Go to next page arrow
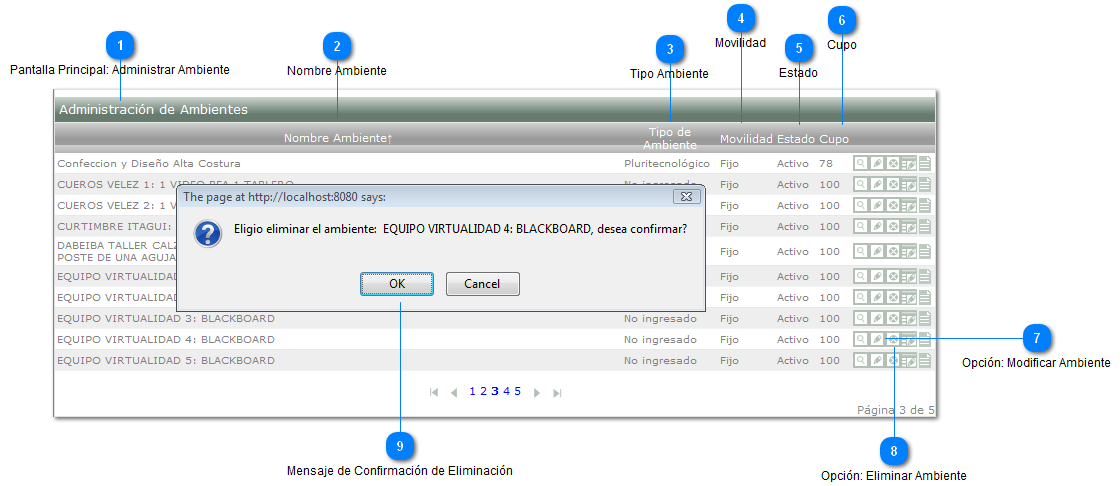The height and width of the screenshot is (486, 1120). tap(537, 392)
